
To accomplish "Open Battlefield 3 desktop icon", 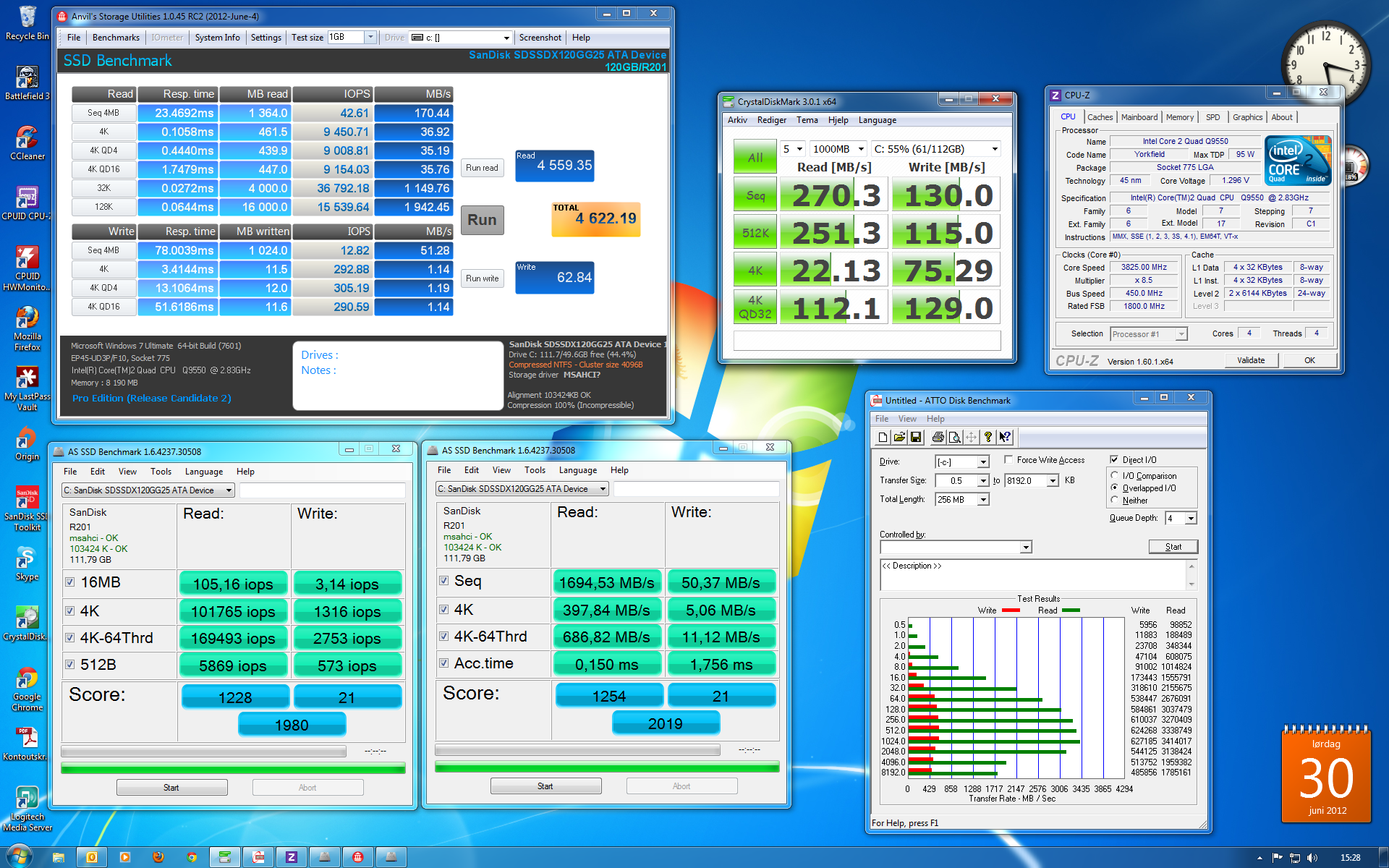I will pyautogui.click(x=27, y=82).
